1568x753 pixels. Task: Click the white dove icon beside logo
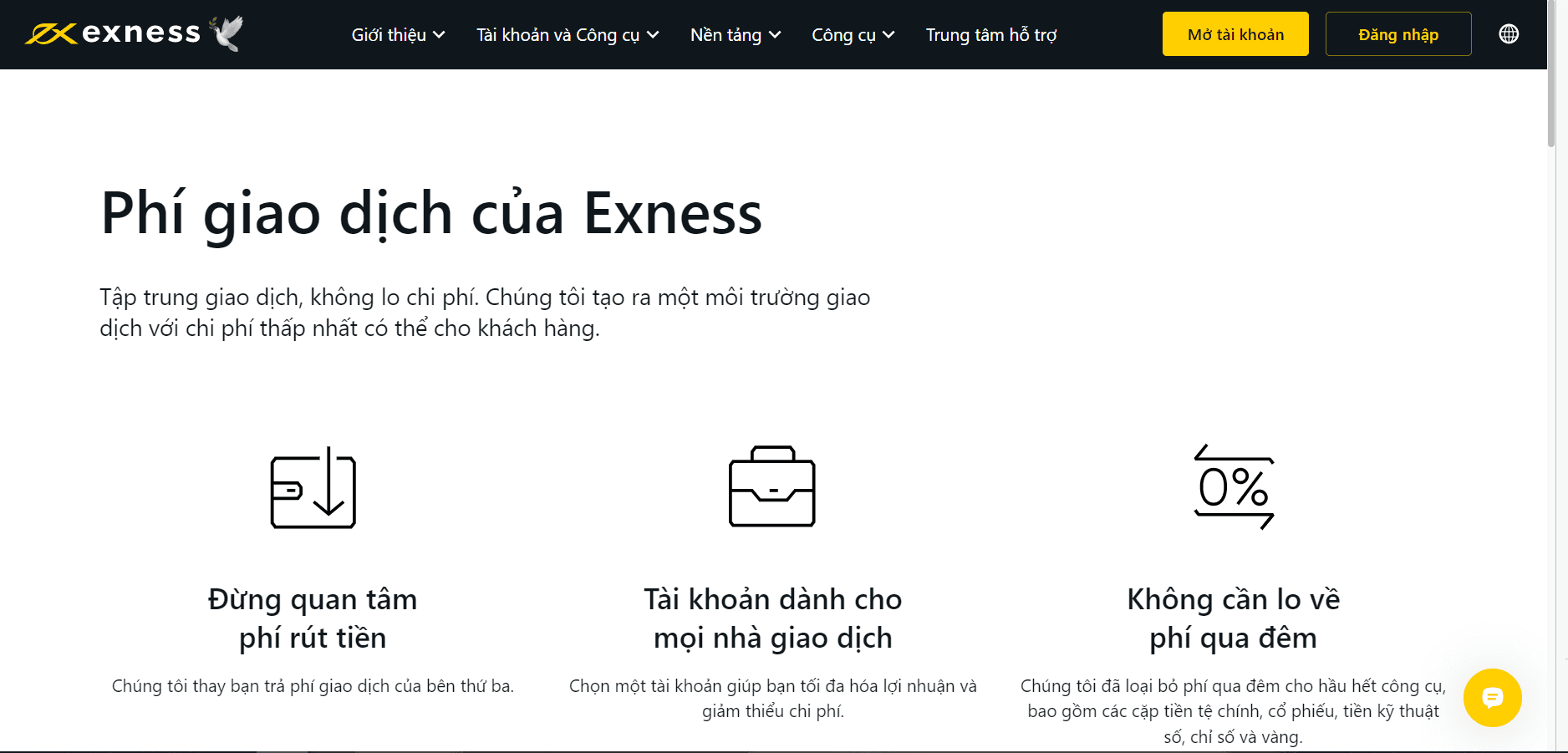pos(227,33)
